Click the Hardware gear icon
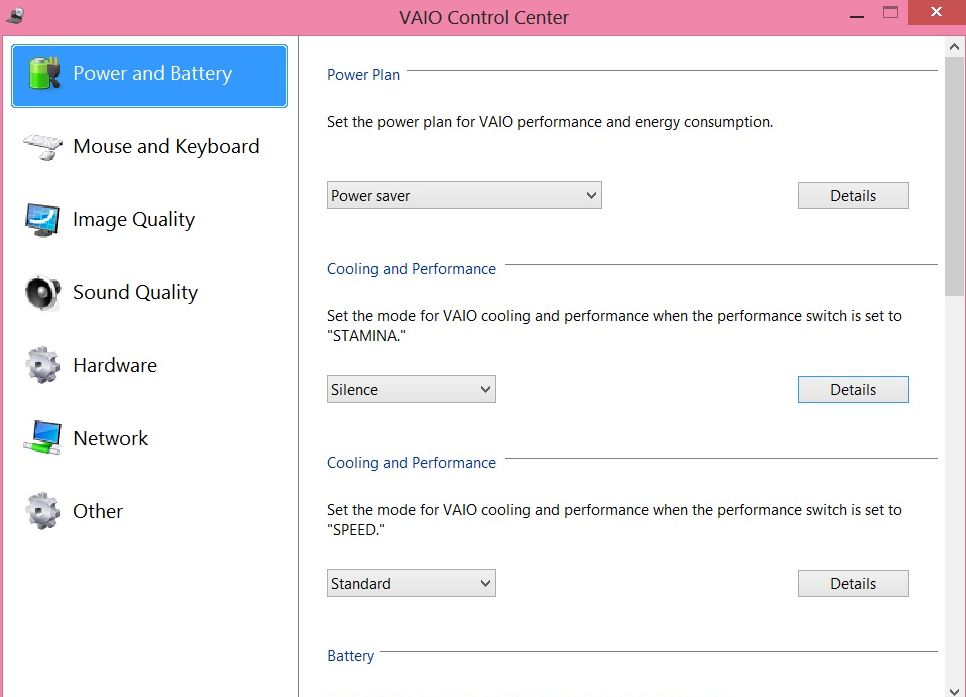This screenshot has height=697, width=966. pos(43,365)
